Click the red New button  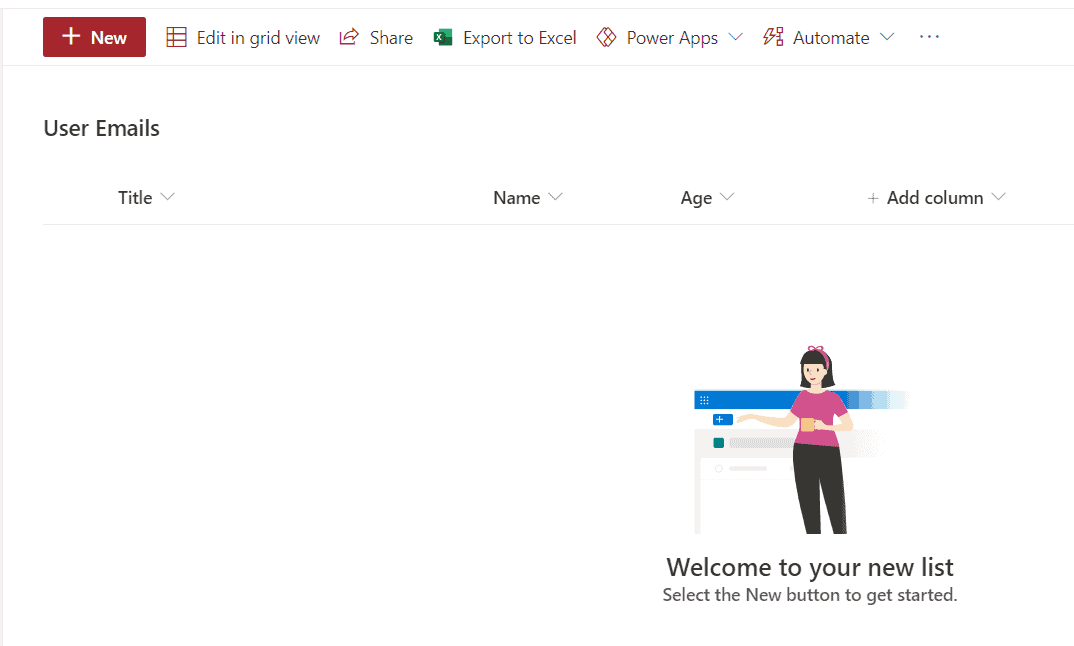coord(94,37)
